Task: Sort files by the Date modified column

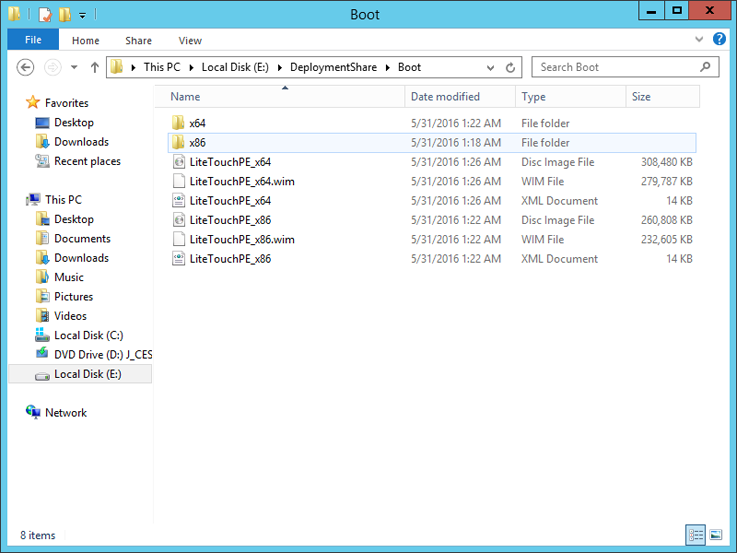Action: pos(445,97)
